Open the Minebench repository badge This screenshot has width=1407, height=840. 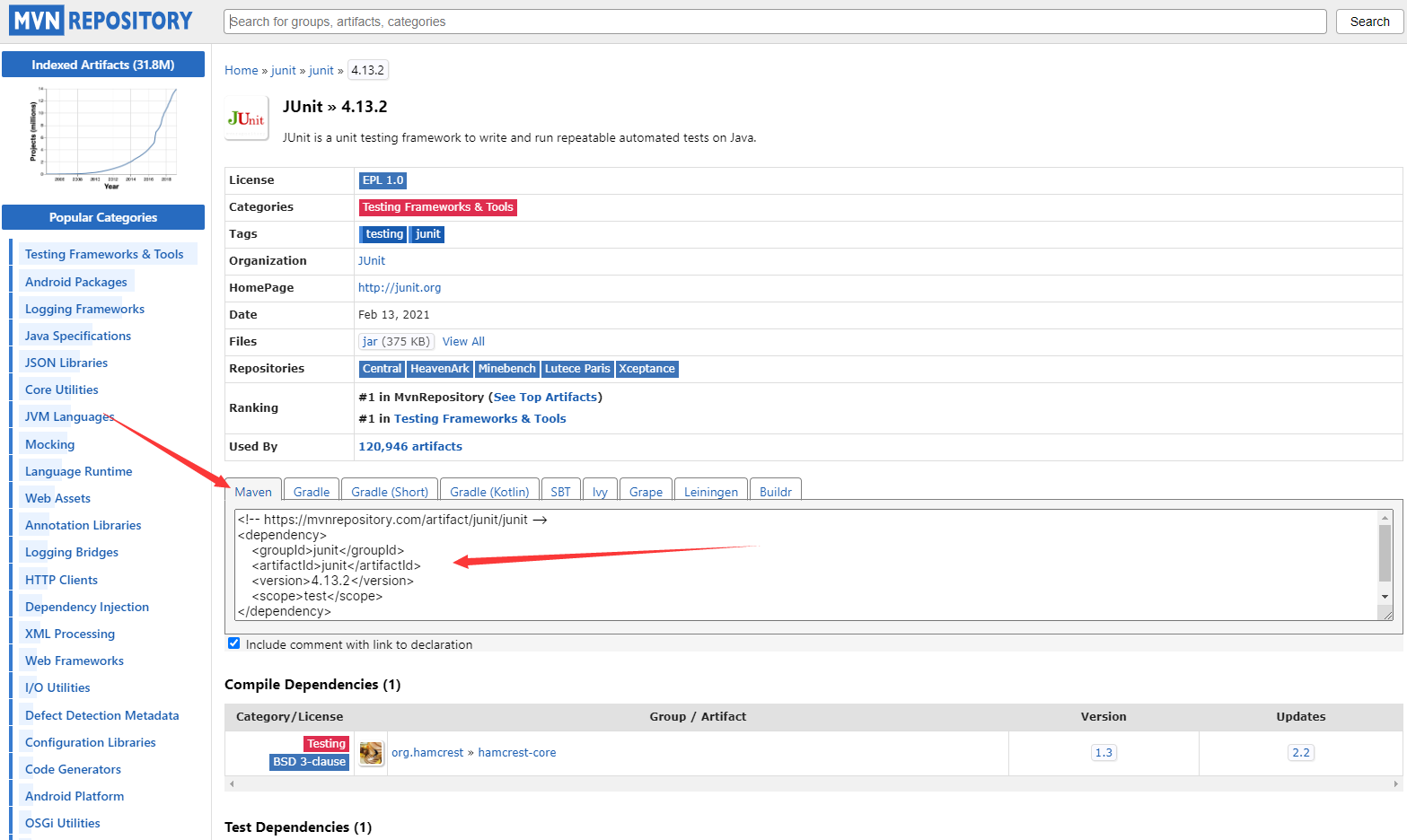[507, 369]
